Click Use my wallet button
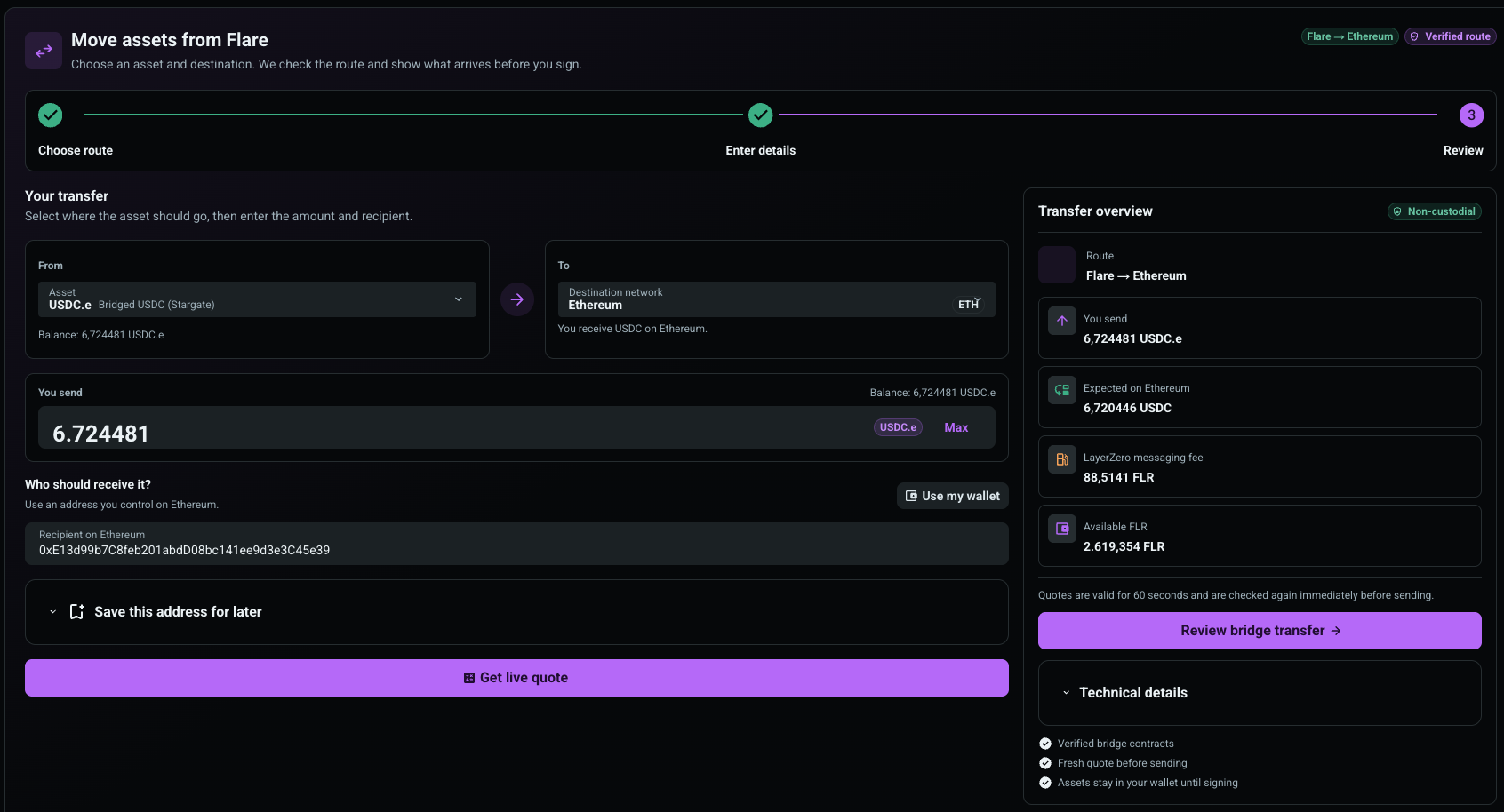 (x=952, y=496)
